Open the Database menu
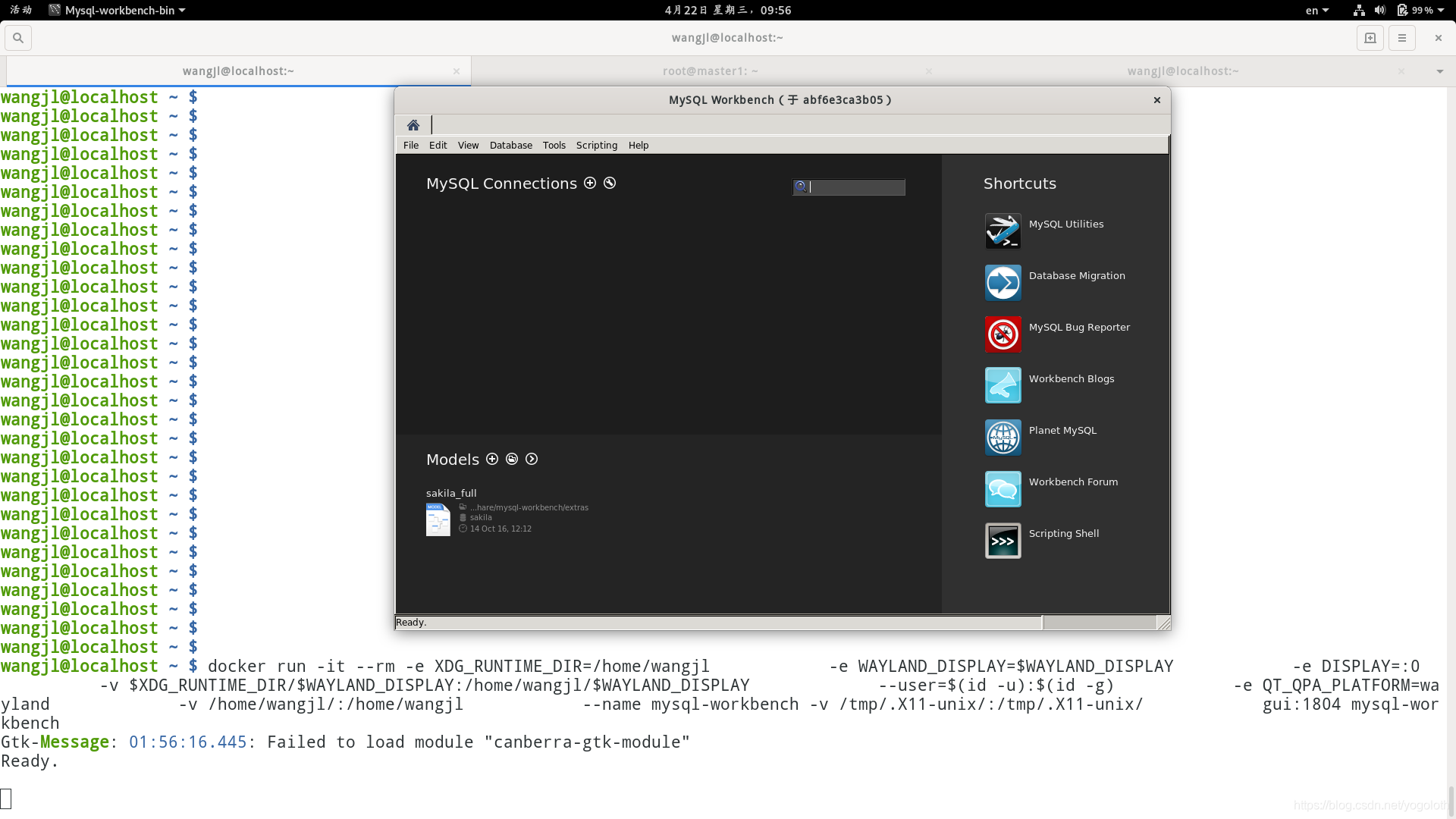This screenshot has height=819, width=1456. click(x=510, y=145)
